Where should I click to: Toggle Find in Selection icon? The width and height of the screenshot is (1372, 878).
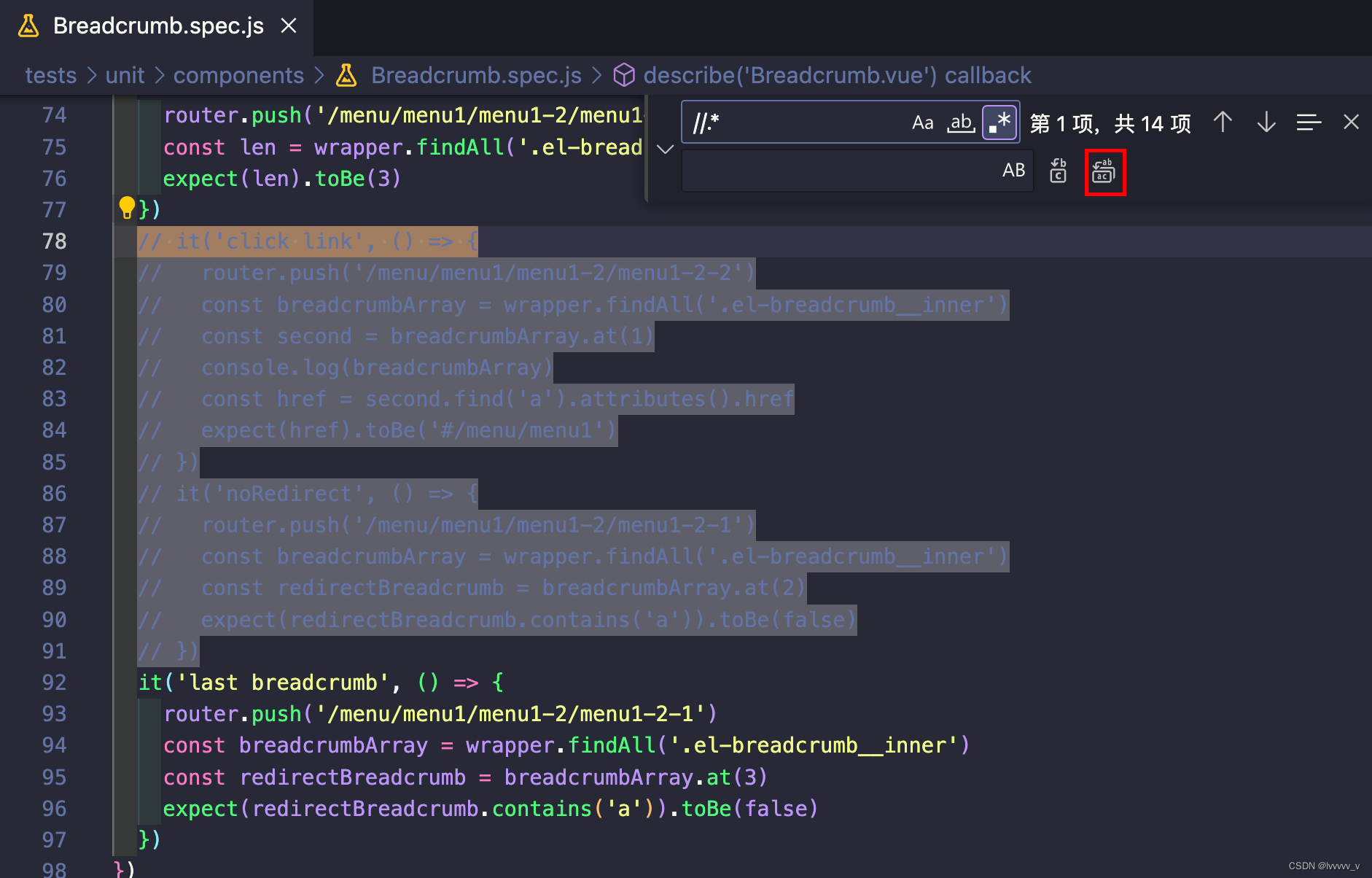coord(1309,122)
